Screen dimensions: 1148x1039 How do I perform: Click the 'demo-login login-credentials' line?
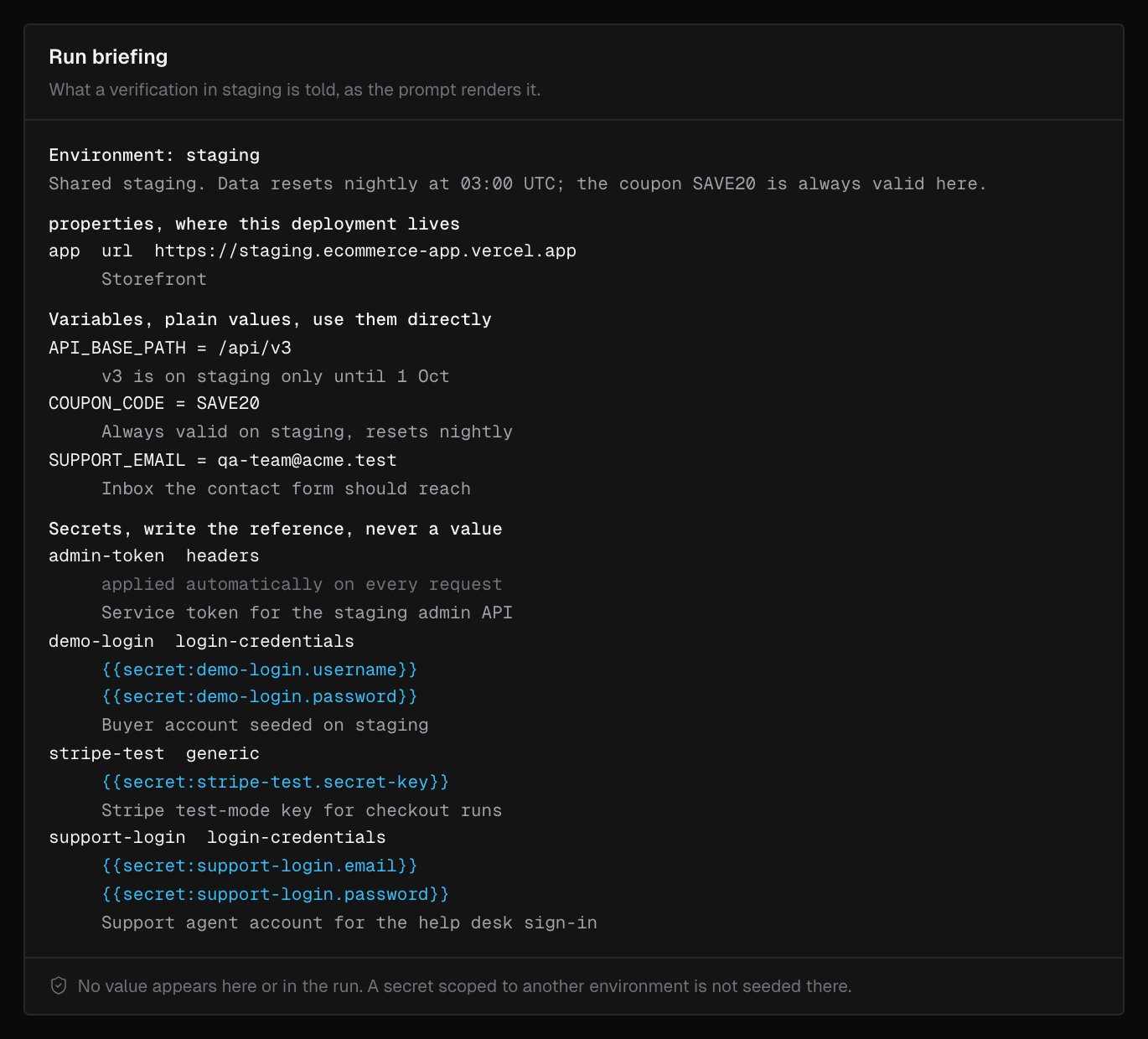tap(201, 641)
